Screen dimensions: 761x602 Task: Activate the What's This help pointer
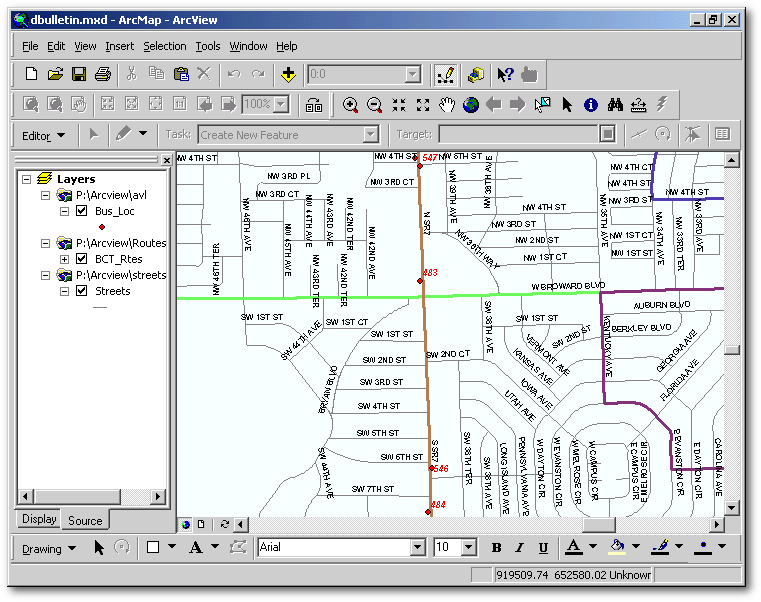(x=505, y=75)
